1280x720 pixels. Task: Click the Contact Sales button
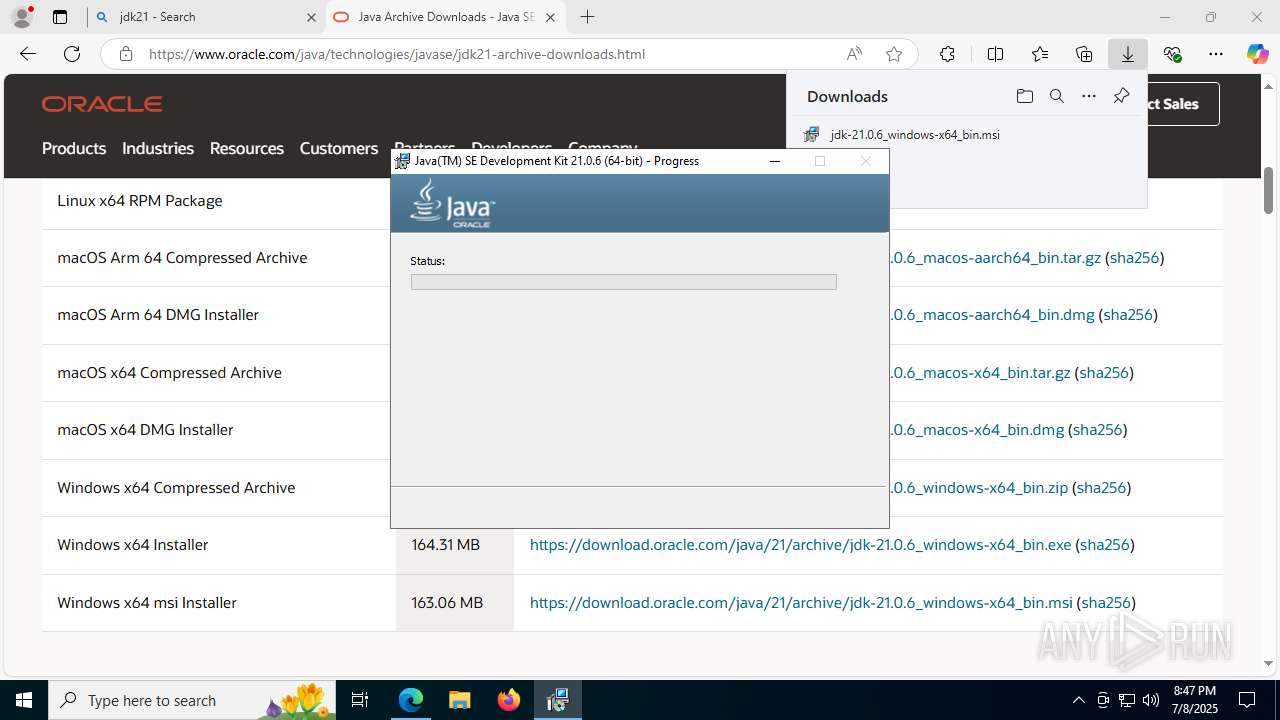click(1183, 104)
